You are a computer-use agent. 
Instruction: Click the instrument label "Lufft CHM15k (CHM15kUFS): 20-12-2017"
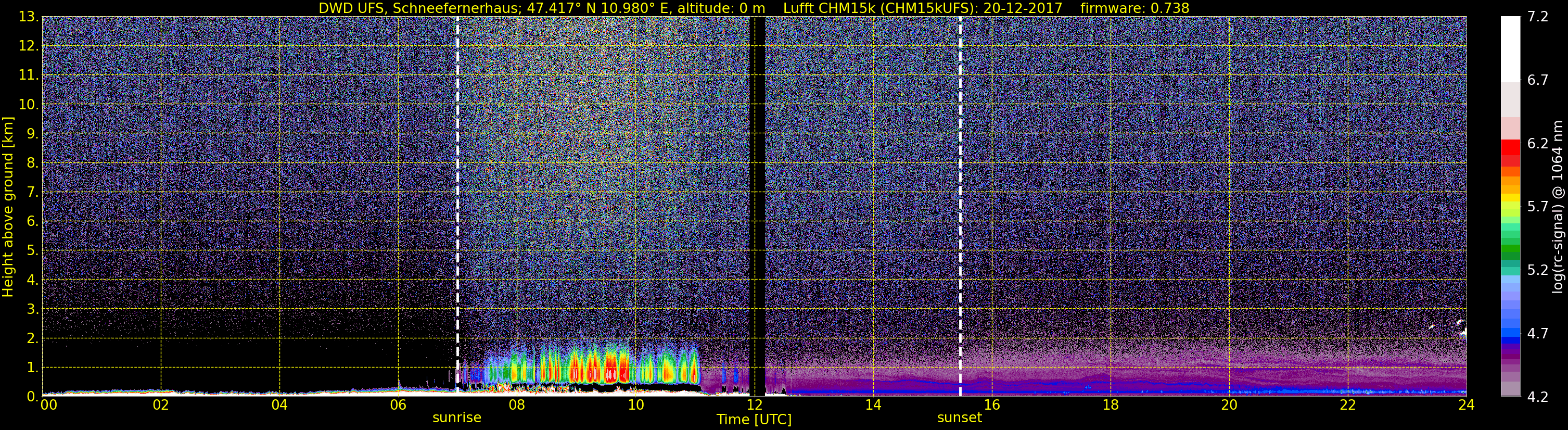pyautogui.click(x=922, y=8)
